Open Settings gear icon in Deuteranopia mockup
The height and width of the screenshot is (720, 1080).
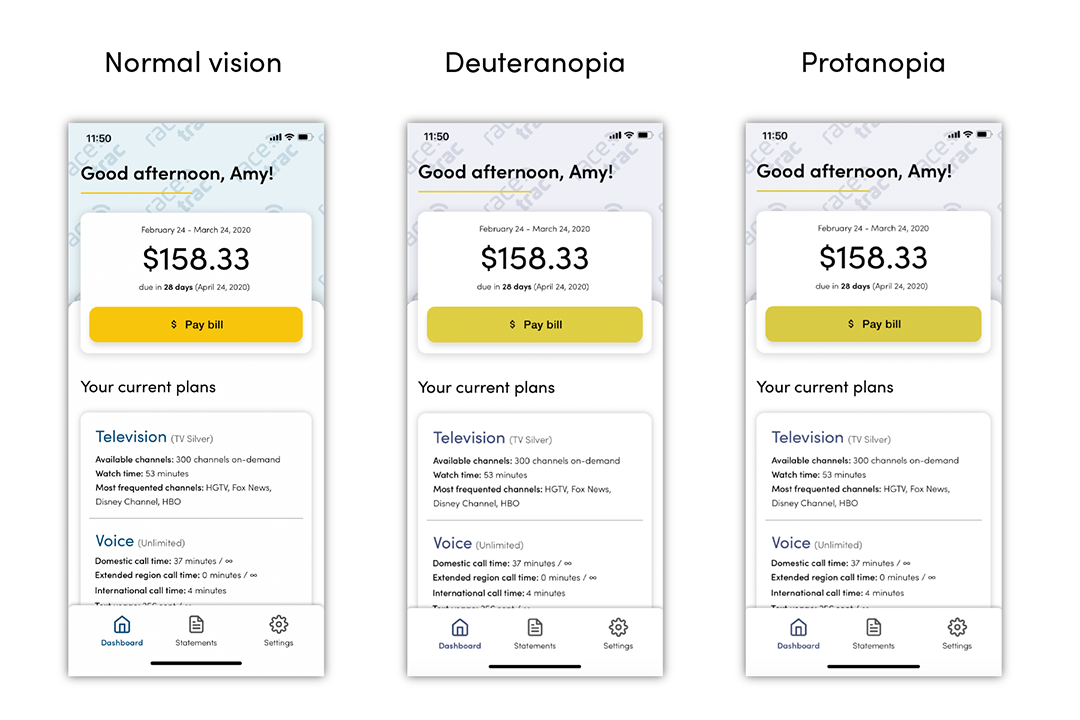coord(618,627)
